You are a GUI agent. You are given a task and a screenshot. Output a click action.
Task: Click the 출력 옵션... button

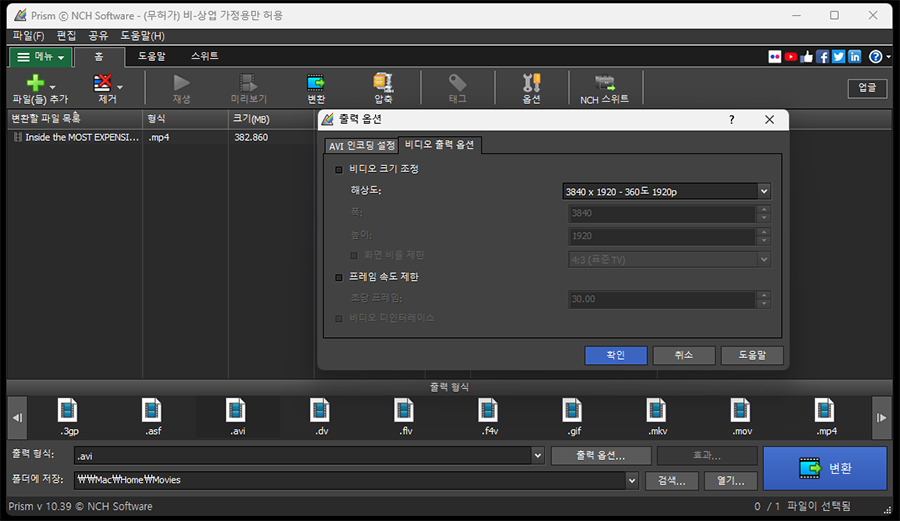(x=601, y=456)
